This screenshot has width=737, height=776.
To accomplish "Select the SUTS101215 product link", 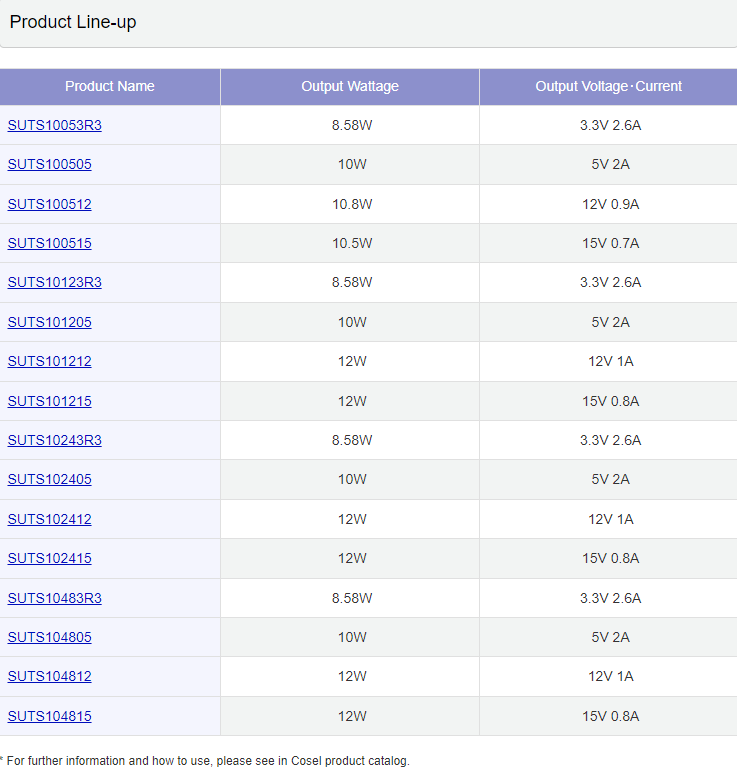I will point(49,401).
